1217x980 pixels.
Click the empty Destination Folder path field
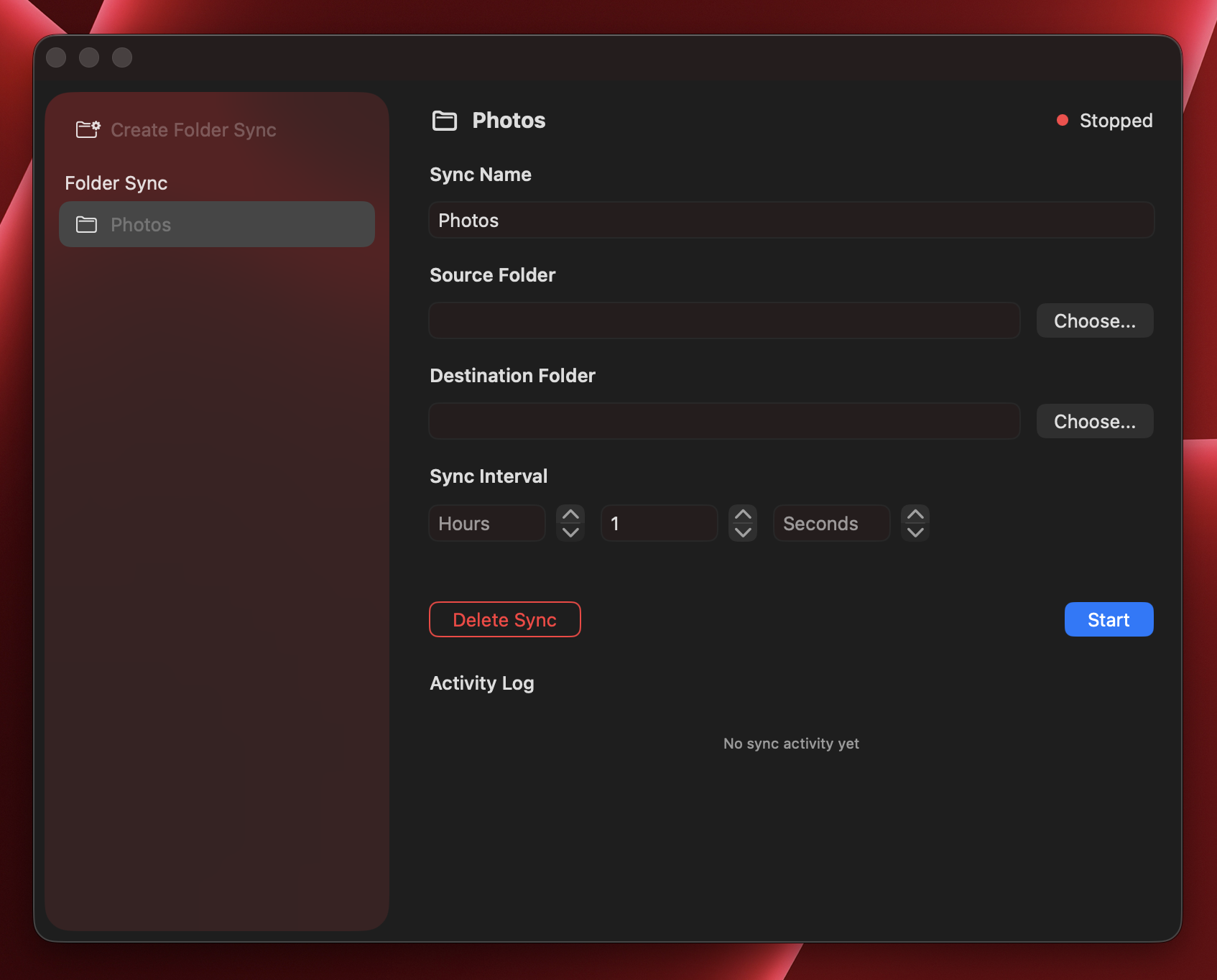[723, 421]
